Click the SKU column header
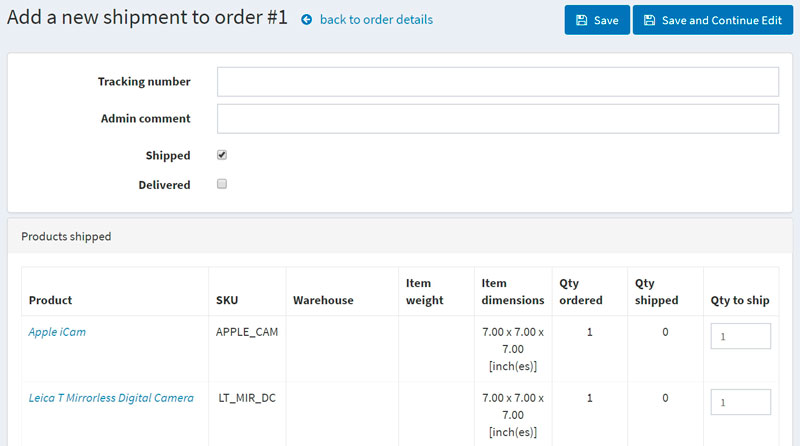 coord(227,300)
